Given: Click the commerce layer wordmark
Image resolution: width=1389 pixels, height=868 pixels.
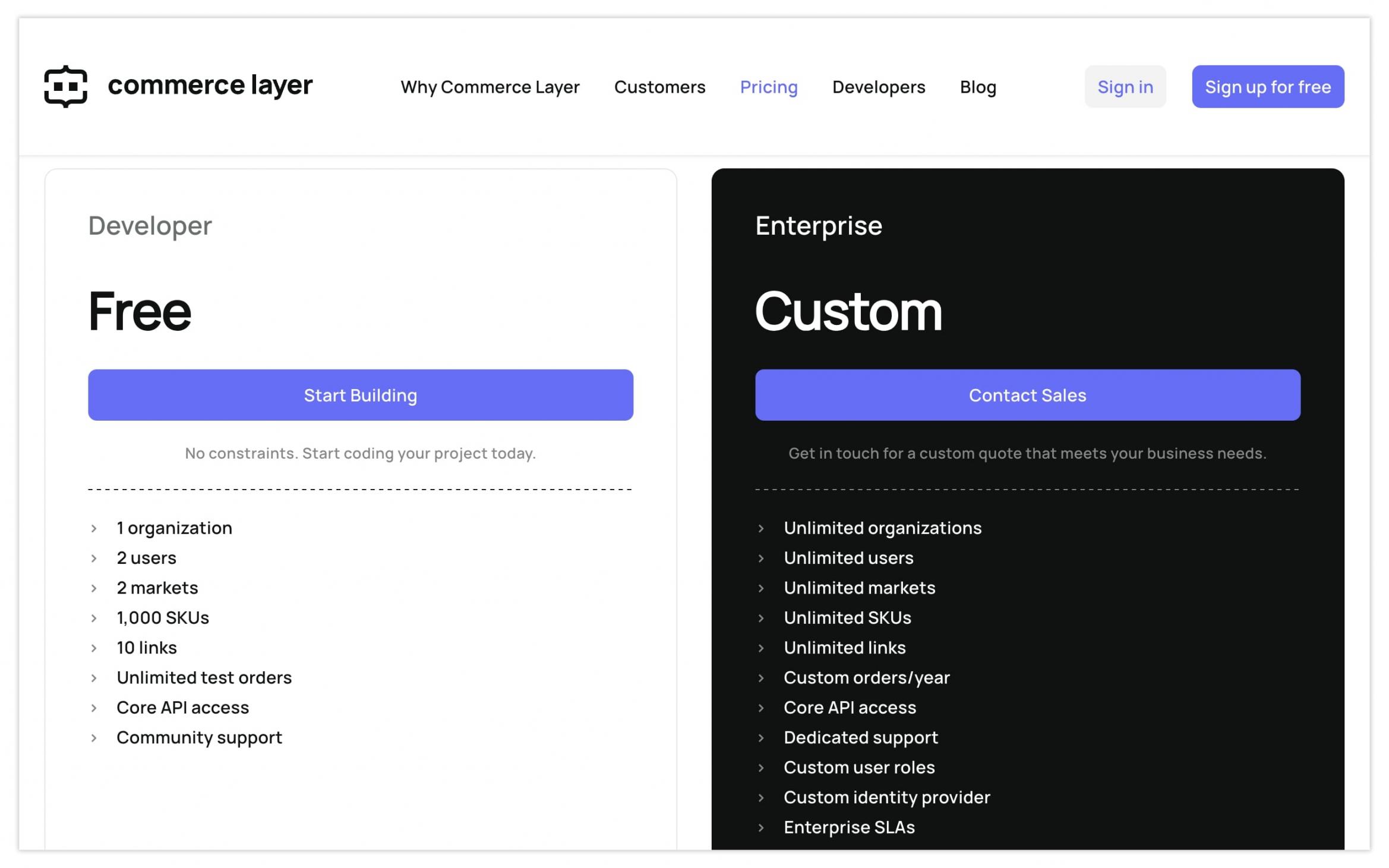Looking at the screenshot, I should [x=210, y=86].
